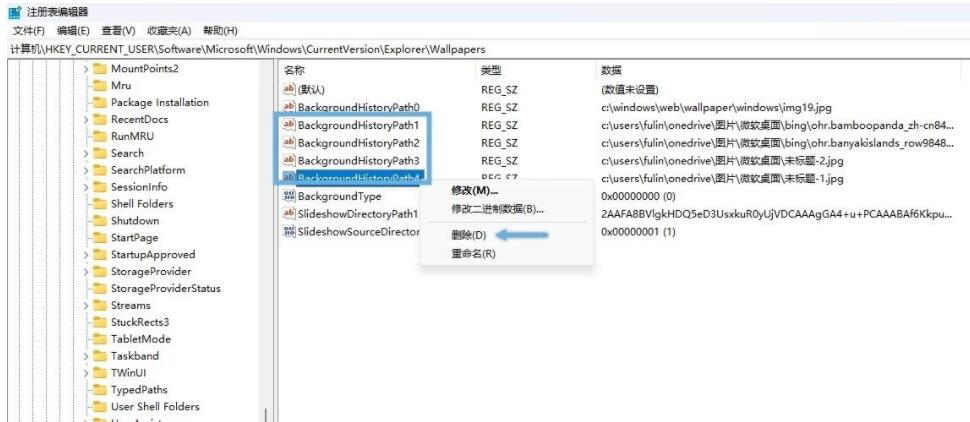This screenshot has width=970, height=422.
Task: Click the Package Installation folder icon
Action: [x=100, y=103]
